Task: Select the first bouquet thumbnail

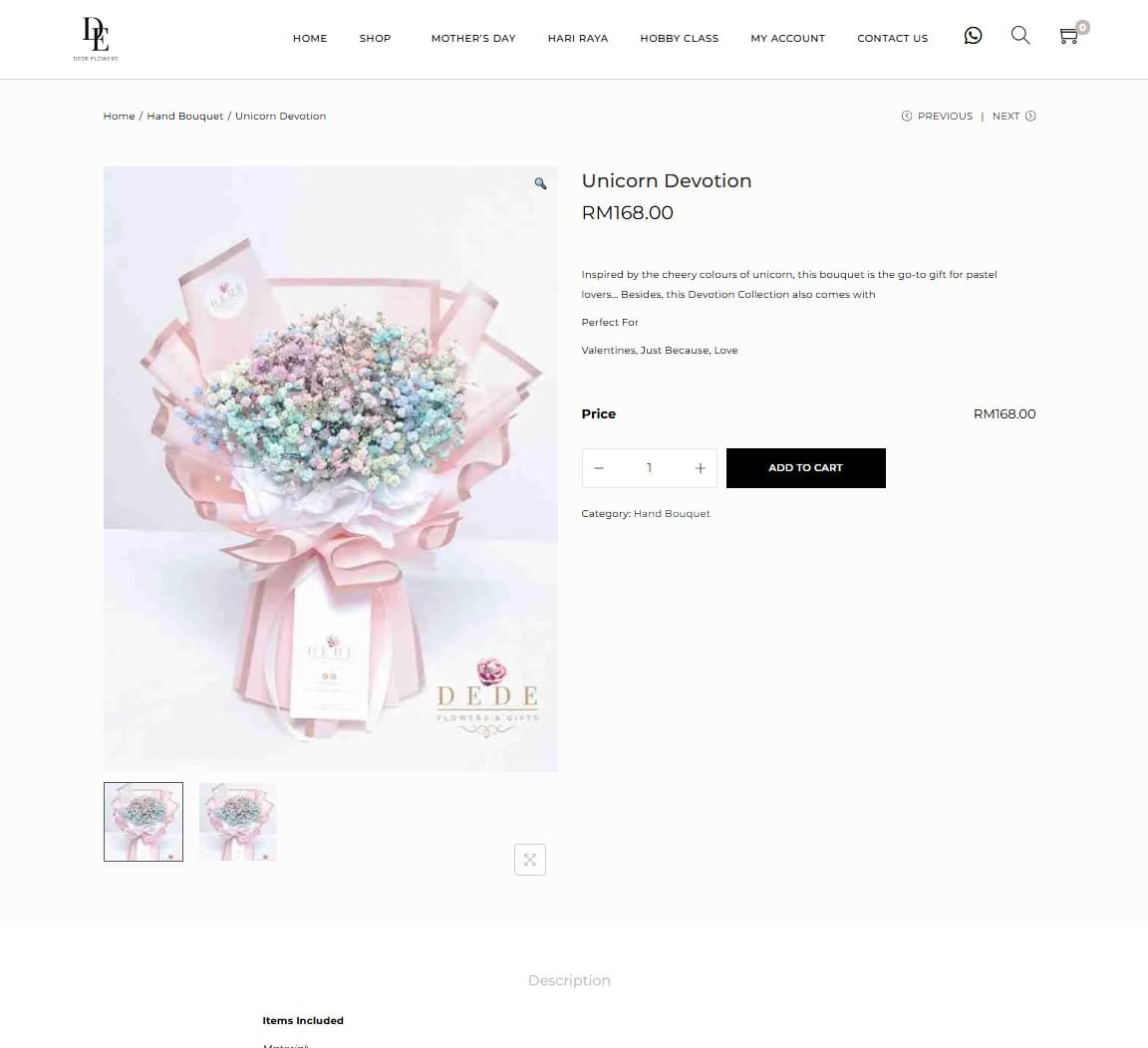Action: [143, 822]
